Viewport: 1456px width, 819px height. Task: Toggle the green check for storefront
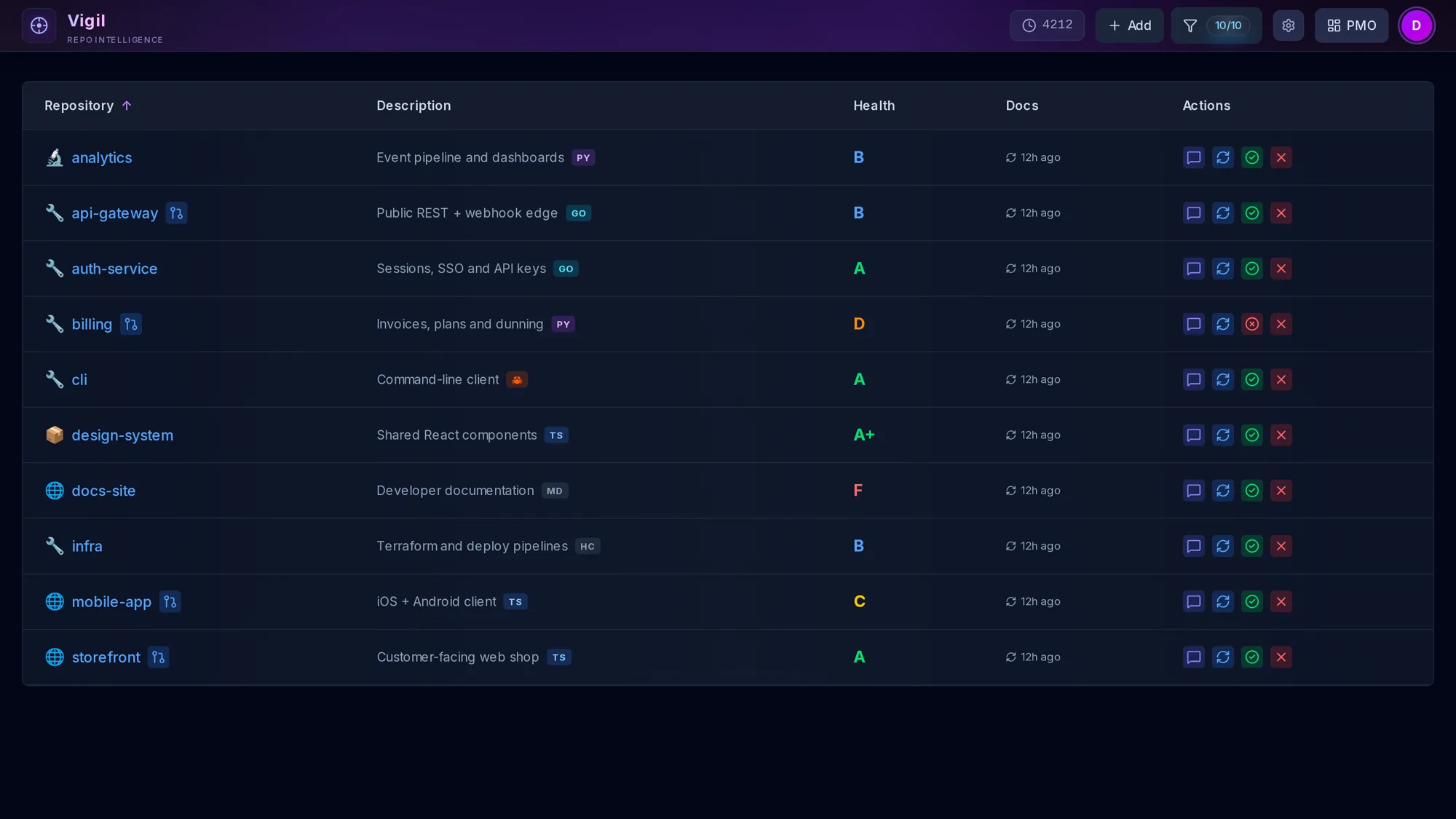tap(1252, 657)
